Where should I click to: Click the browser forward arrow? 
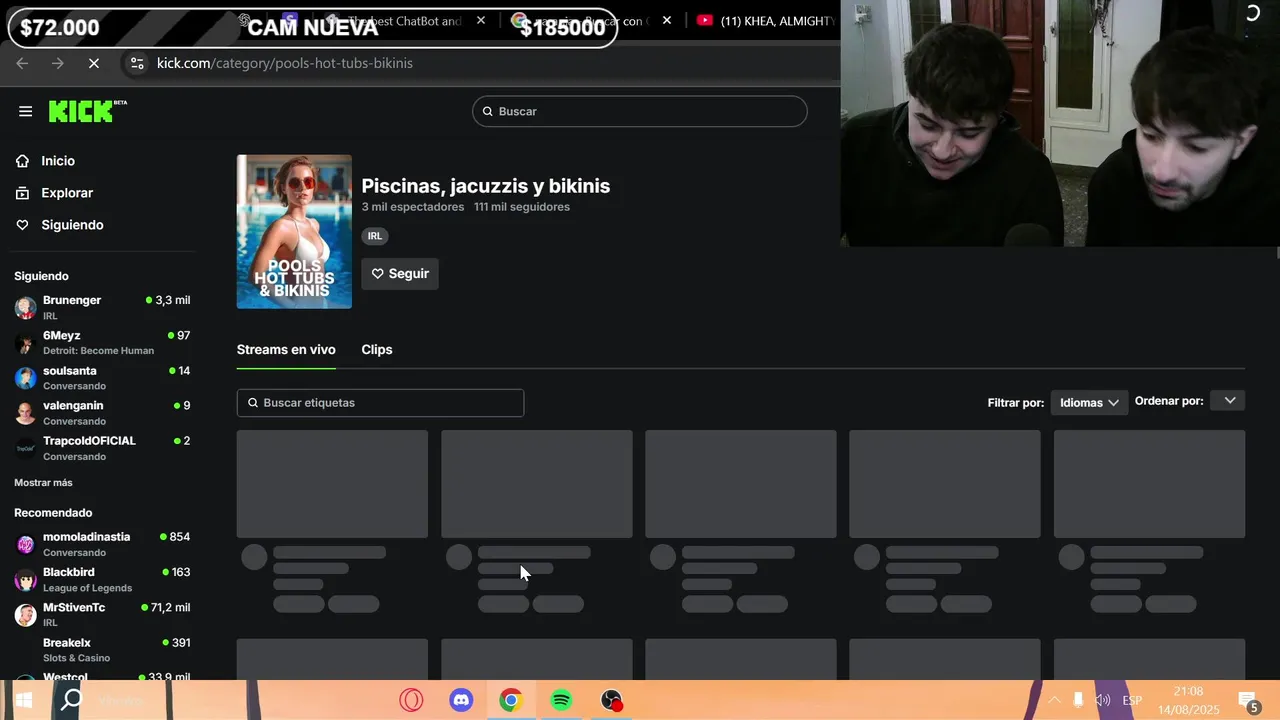point(57,63)
